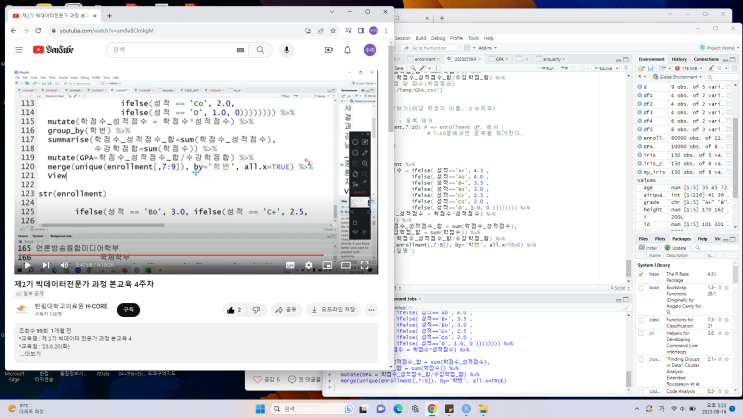Open YouTube player settings gear
Viewport: 743px width, 418px height.
pos(309,265)
